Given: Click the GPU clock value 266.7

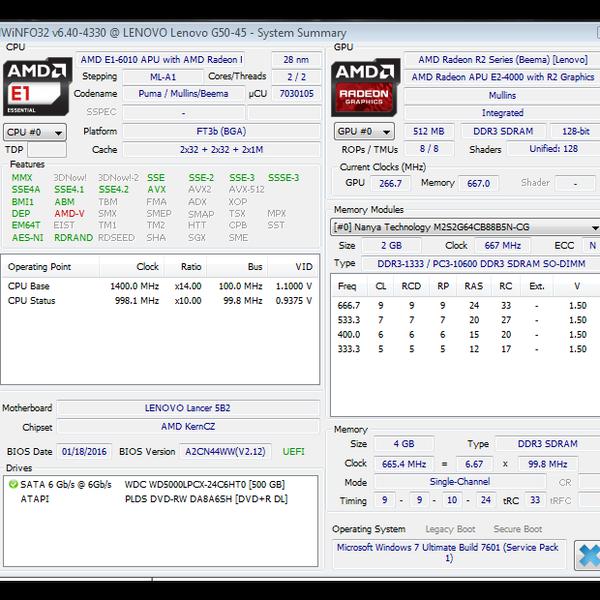Looking at the screenshot, I should pyautogui.click(x=390, y=184).
